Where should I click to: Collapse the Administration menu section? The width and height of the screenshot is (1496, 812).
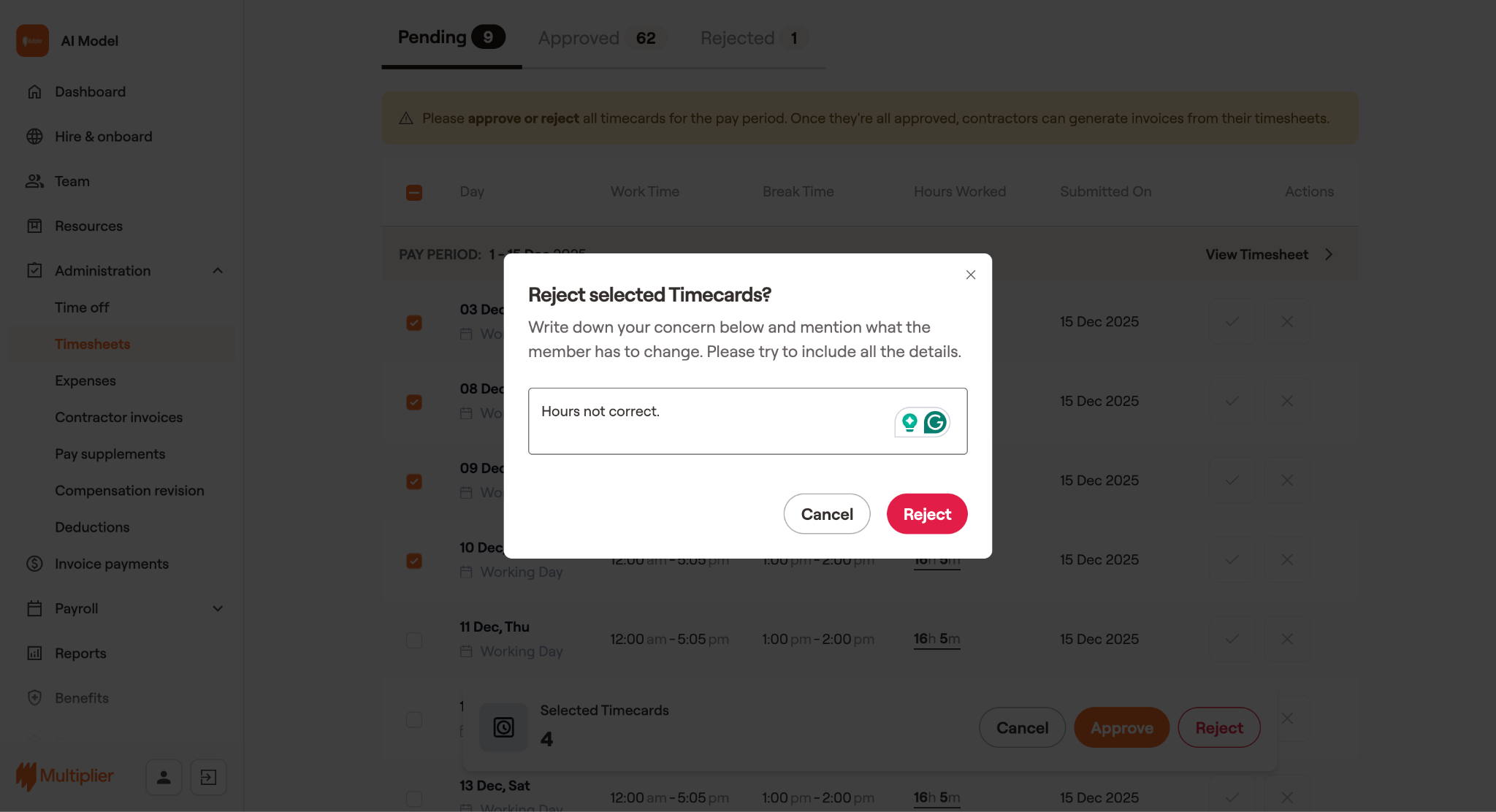point(218,271)
